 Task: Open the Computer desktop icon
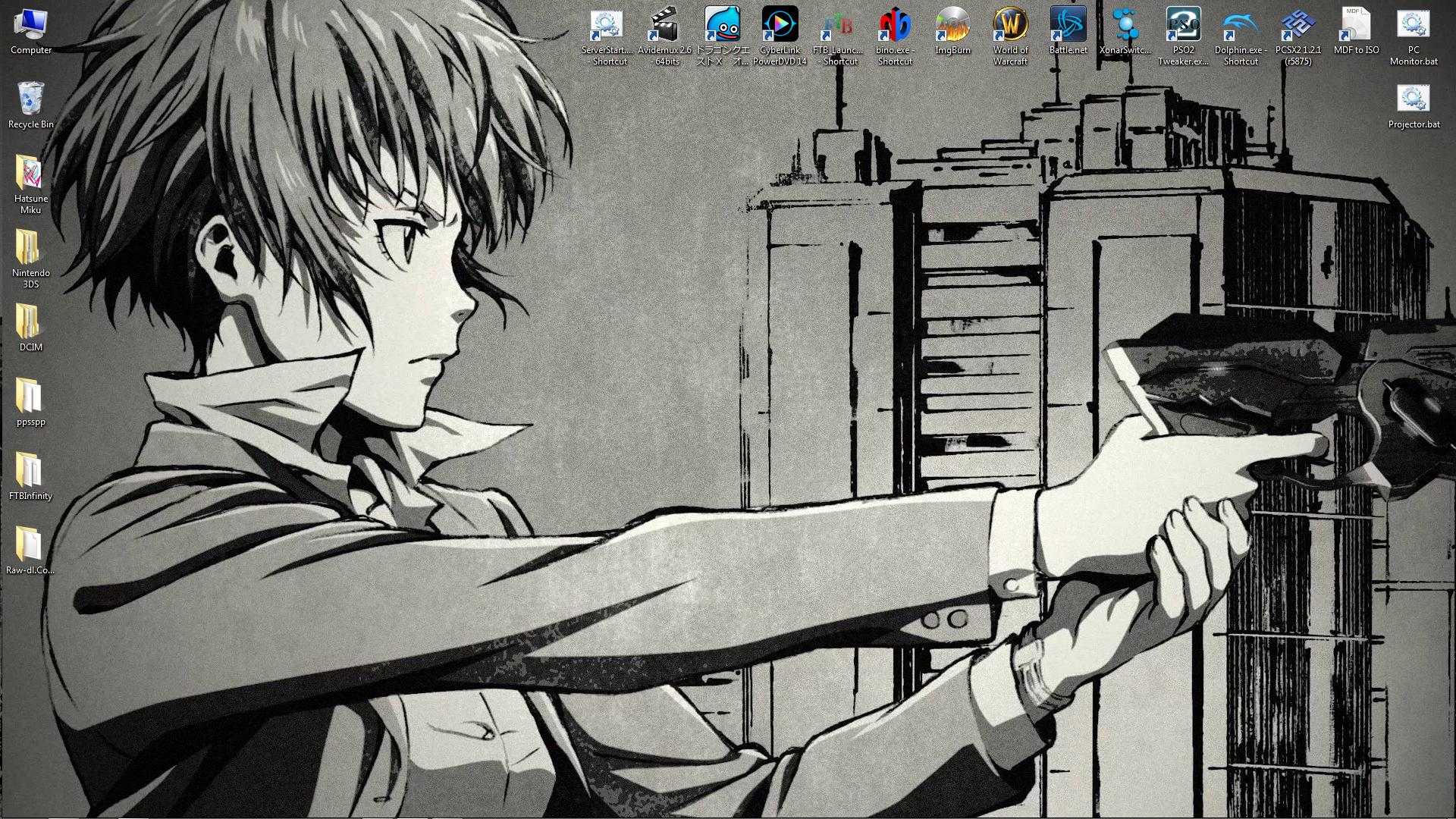31,32
